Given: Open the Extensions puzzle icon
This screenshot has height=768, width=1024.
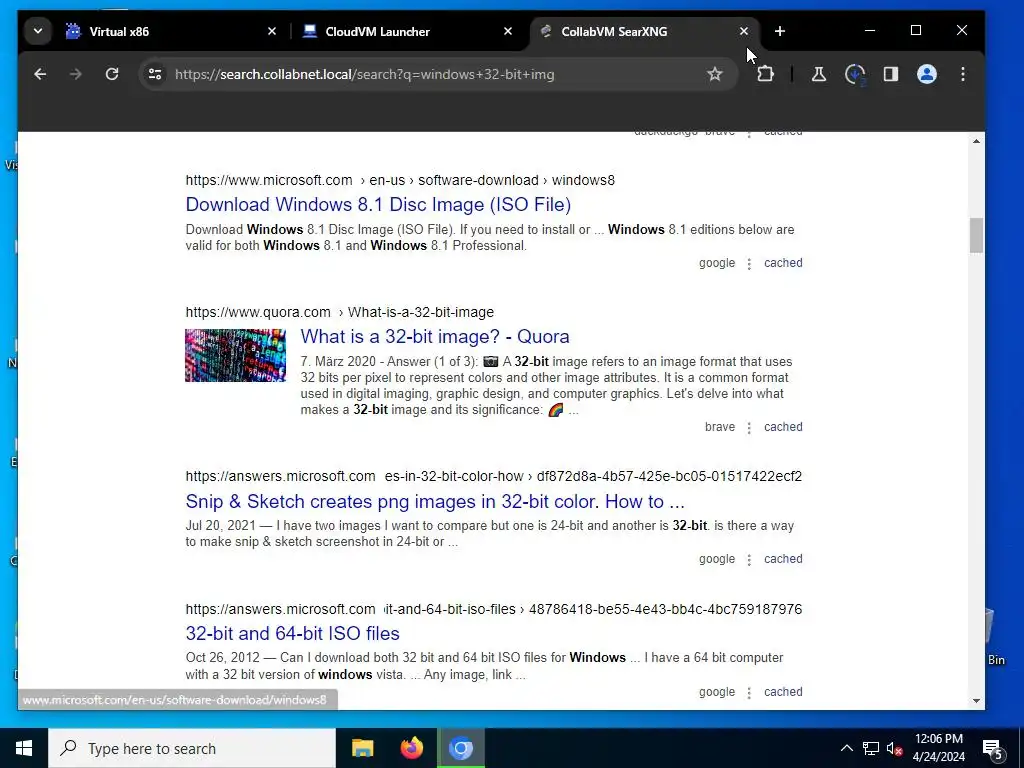Looking at the screenshot, I should coord(765,74).
